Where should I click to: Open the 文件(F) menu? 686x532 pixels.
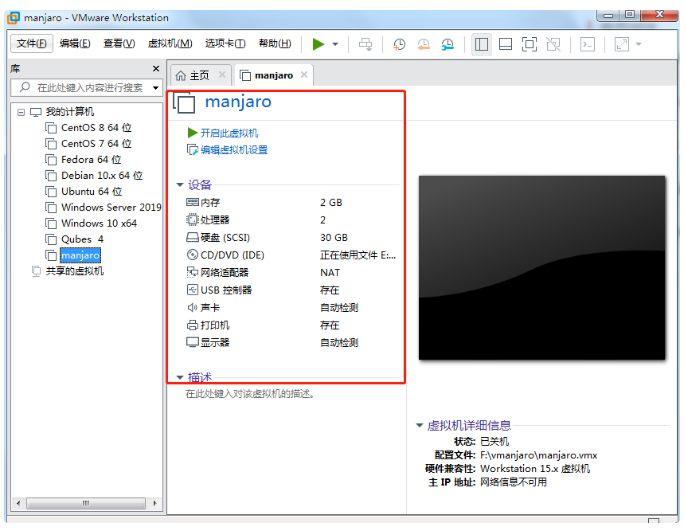(32, 43)
